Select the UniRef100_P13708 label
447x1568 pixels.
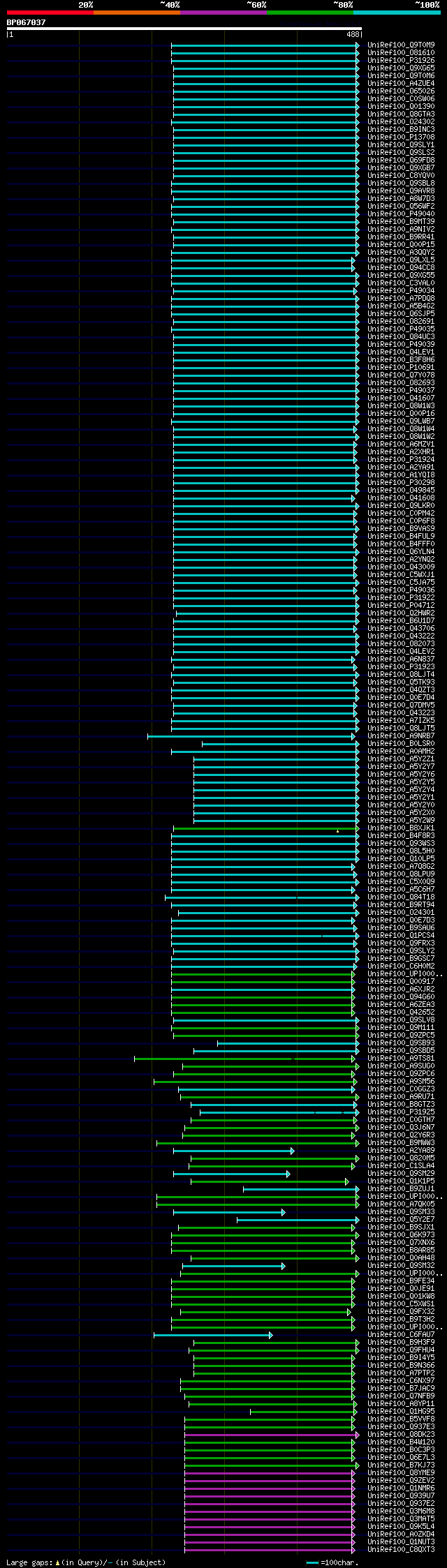tap(401, 137)
